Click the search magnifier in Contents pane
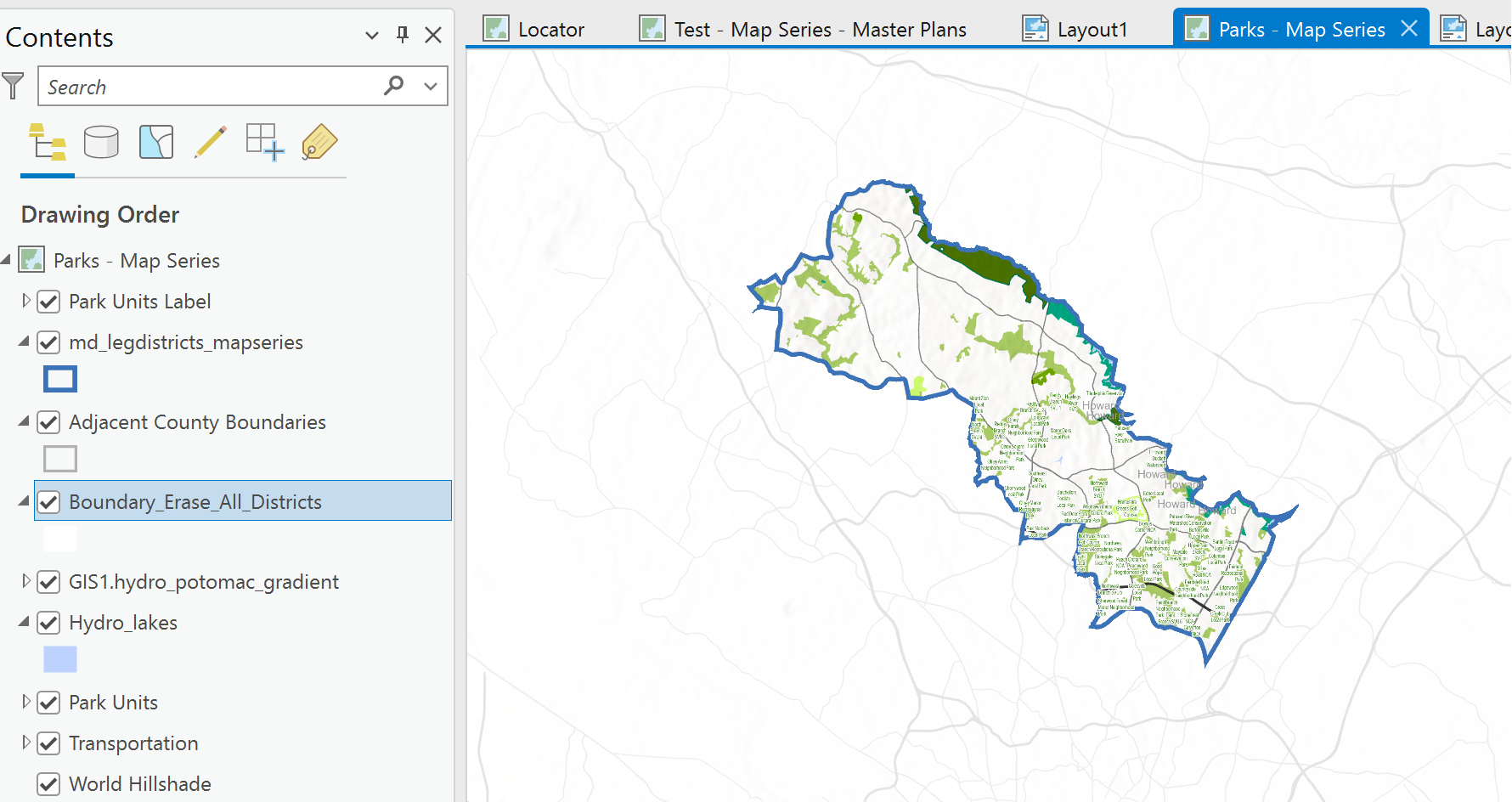Viewport: 1512px width, 802px height. [x=393, y=85]
